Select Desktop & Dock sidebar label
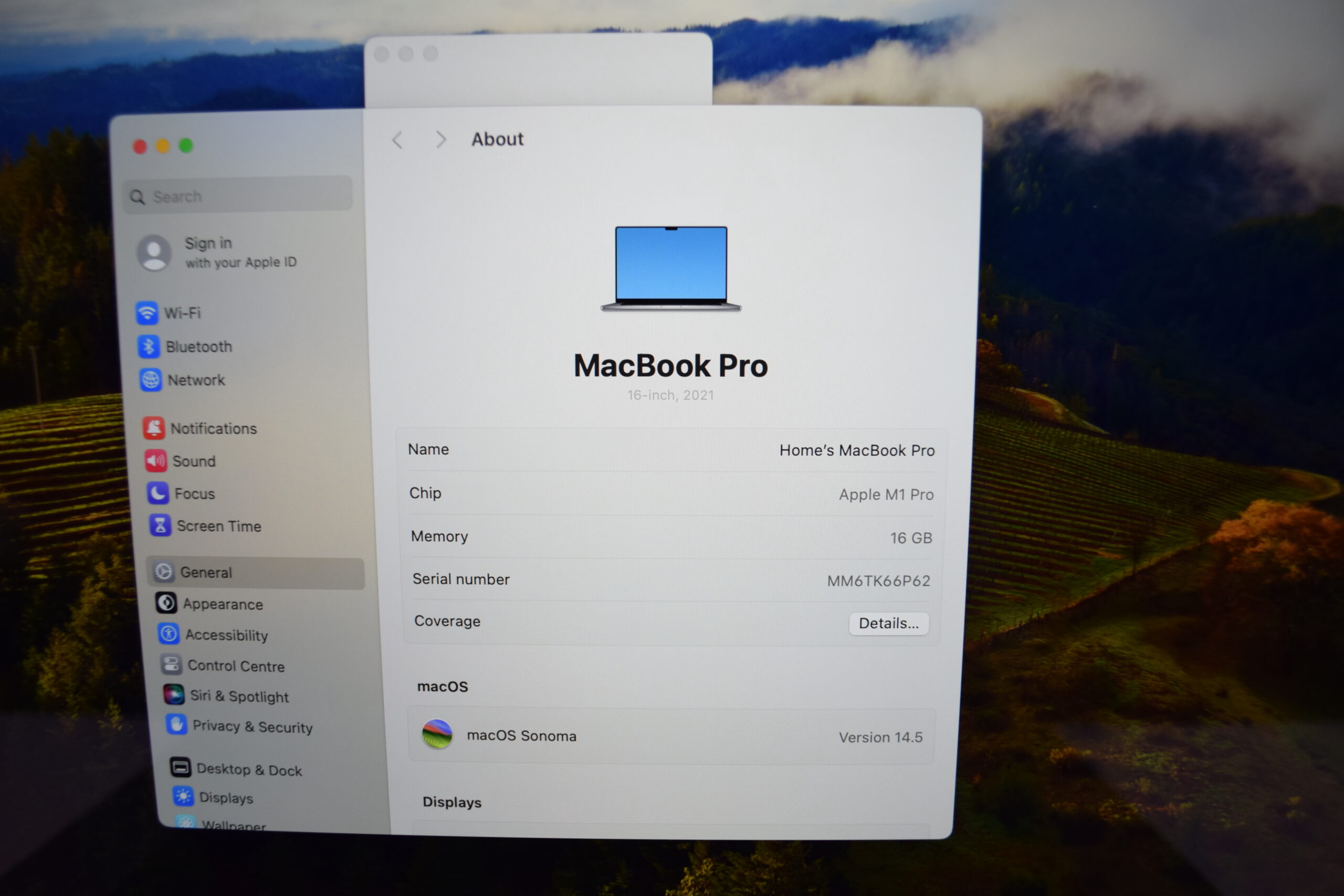1344x896 pixels. 249,769
